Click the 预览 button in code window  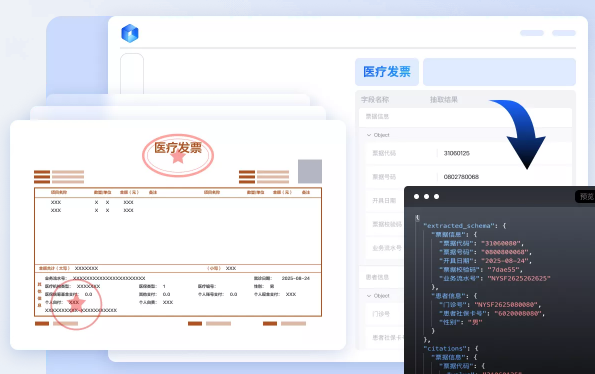[x=586, y=196]
